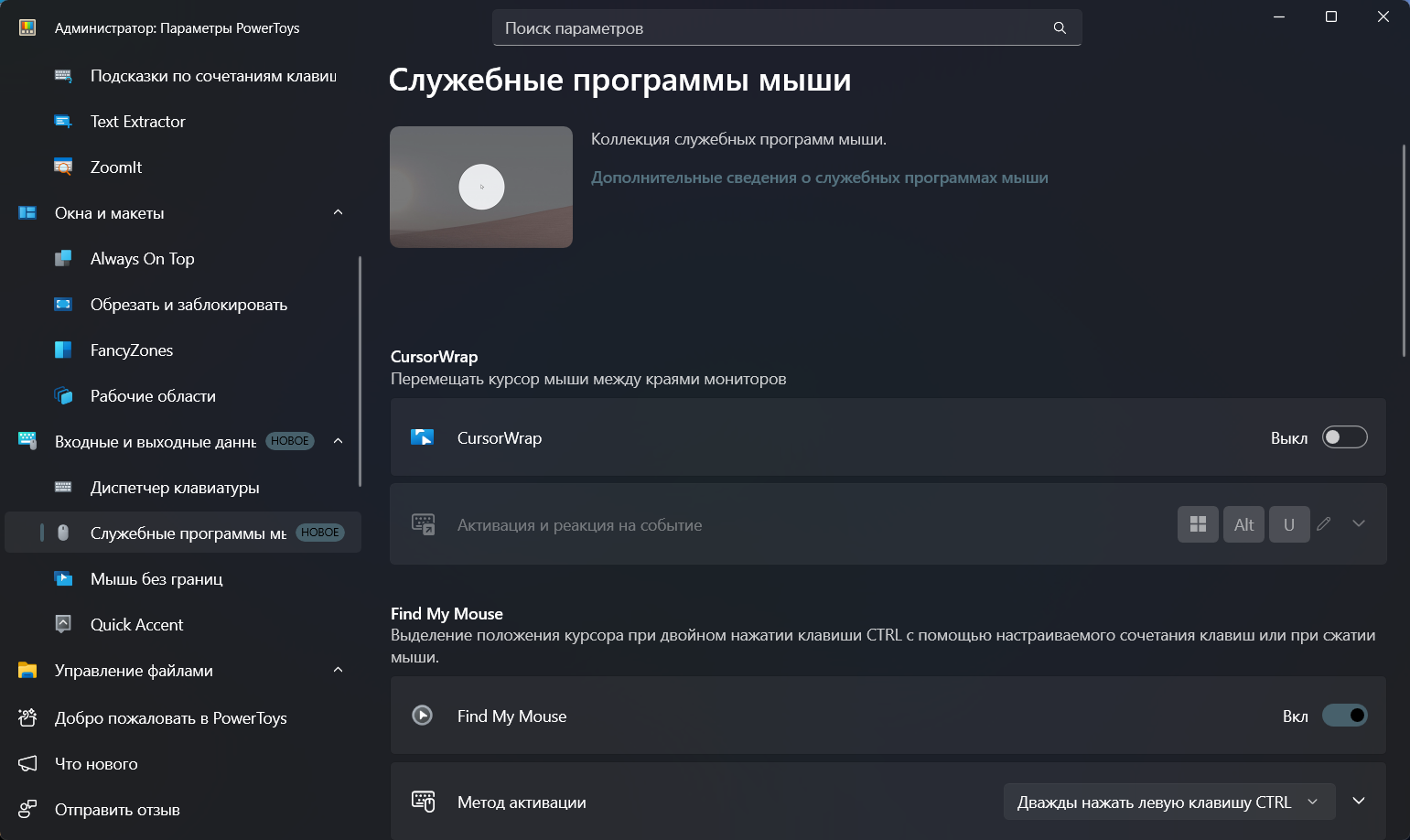This screenshot has height=840, width=1410.
Task: Enable the CursorWrap toggle switch
Action: pos(1344,437)
